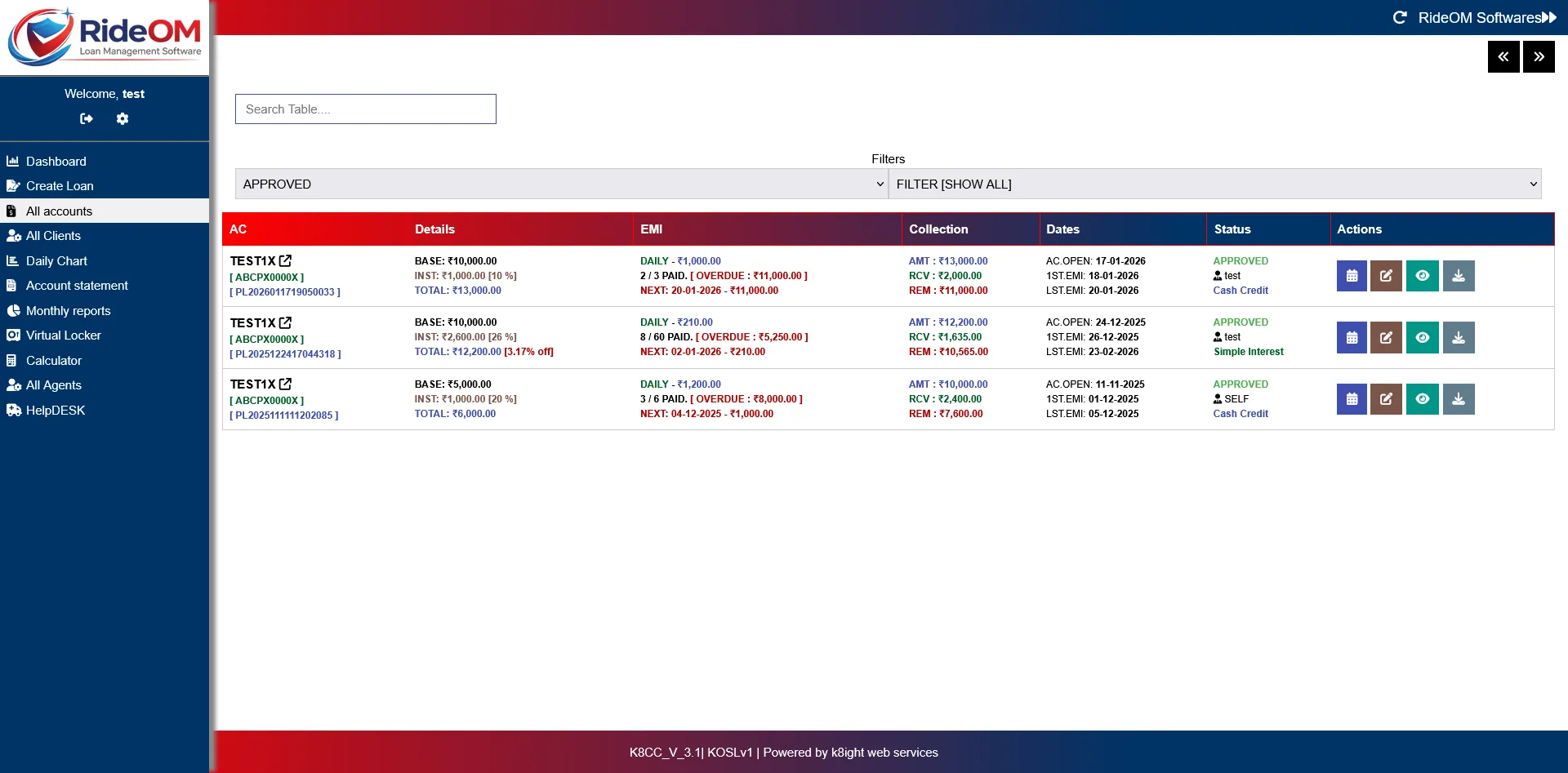View loan details with the eye icon on first row
The width and height of the screenshot is (1568, 773).
point(1423,276)
